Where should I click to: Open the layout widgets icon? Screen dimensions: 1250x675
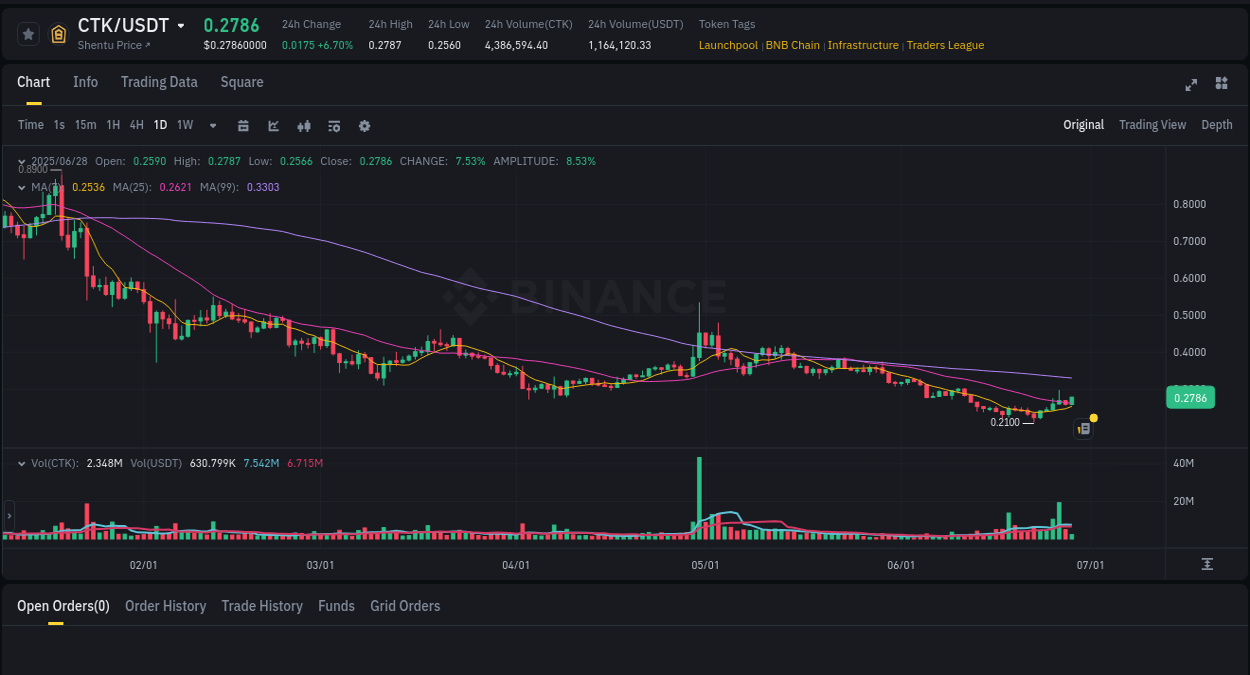[x=1221, y=84]
